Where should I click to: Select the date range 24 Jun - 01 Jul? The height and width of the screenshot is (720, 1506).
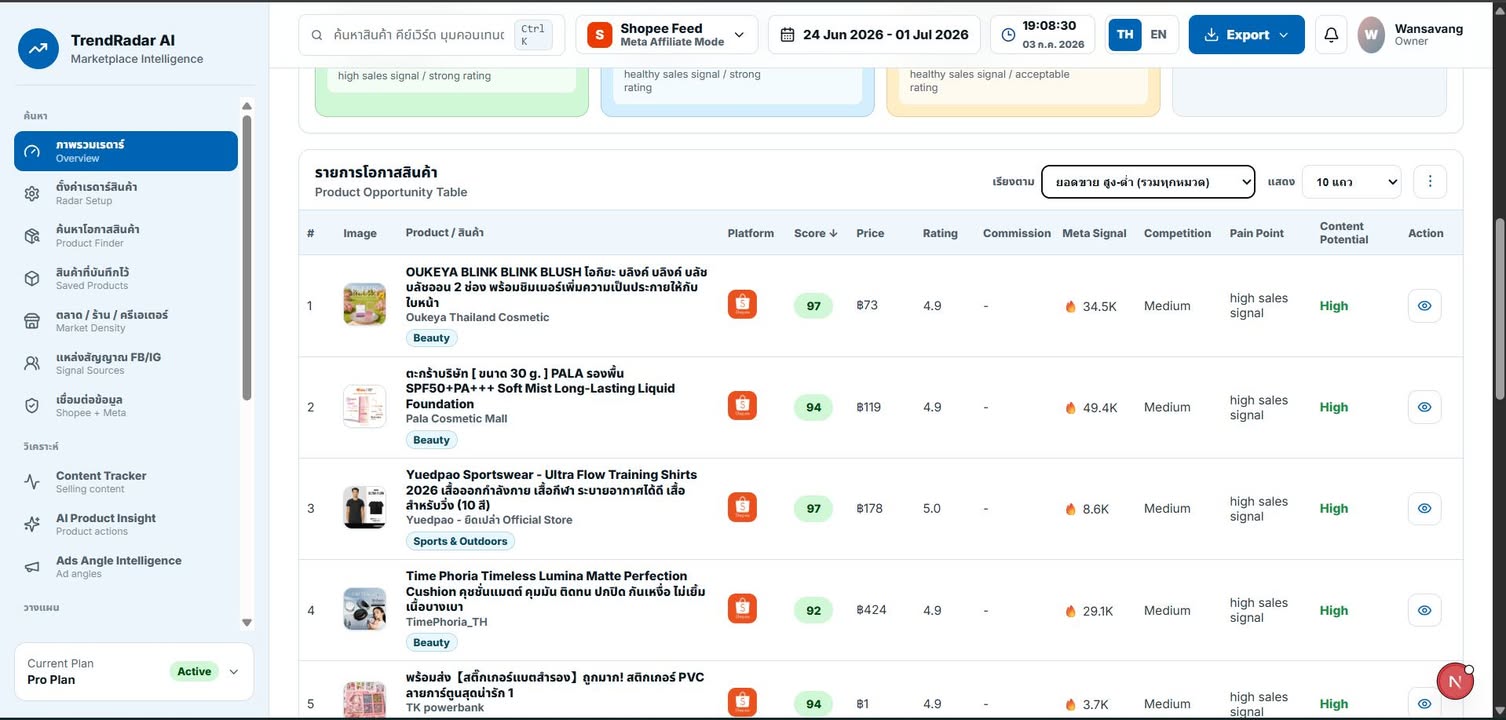[x=875, y=35]
